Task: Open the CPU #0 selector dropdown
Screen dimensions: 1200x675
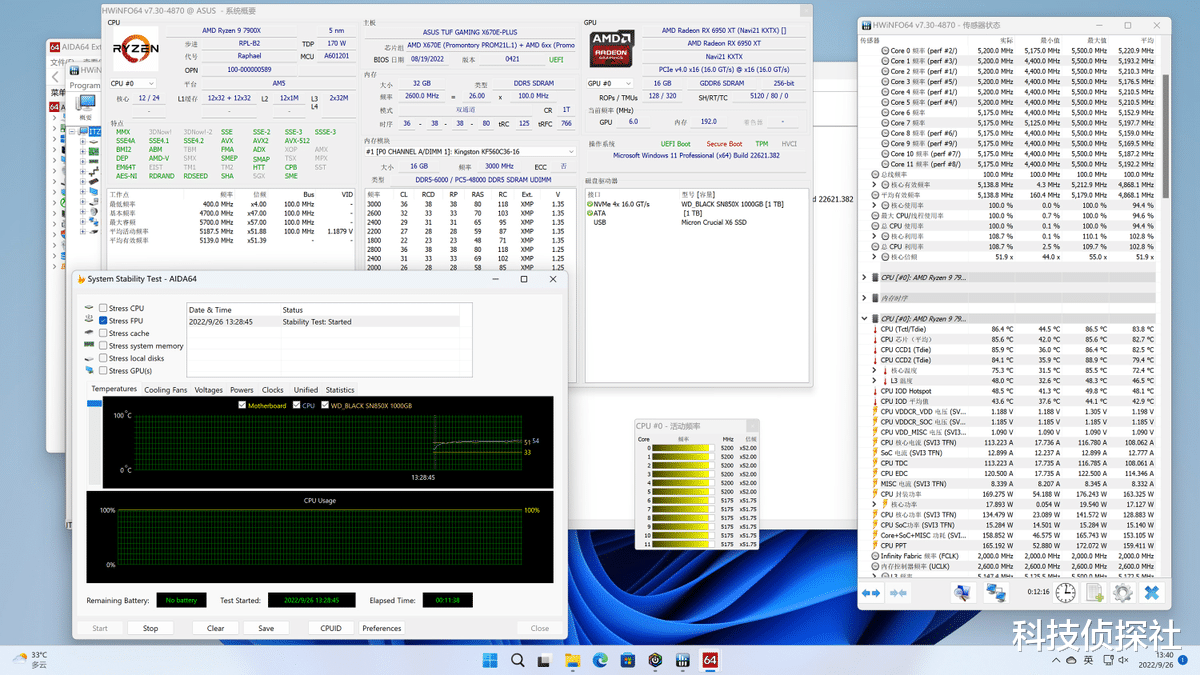Action: coord(132,84)
